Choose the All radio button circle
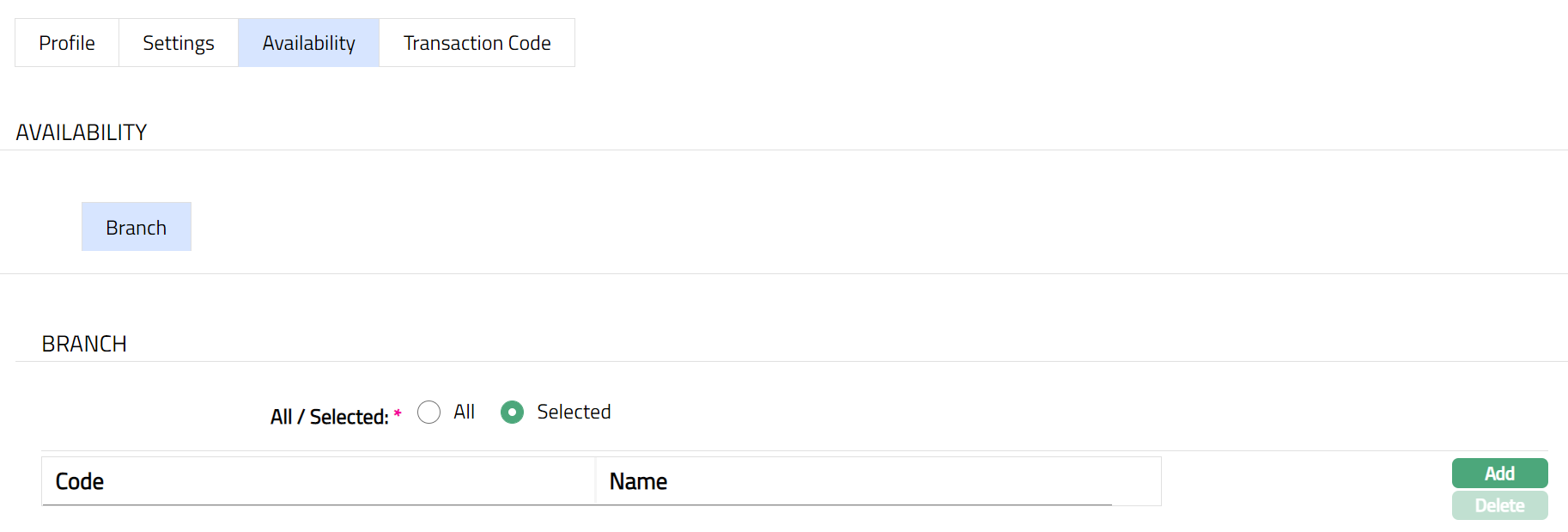The height and width of the screenshot is (532, 1568). [x=429, y=413]
